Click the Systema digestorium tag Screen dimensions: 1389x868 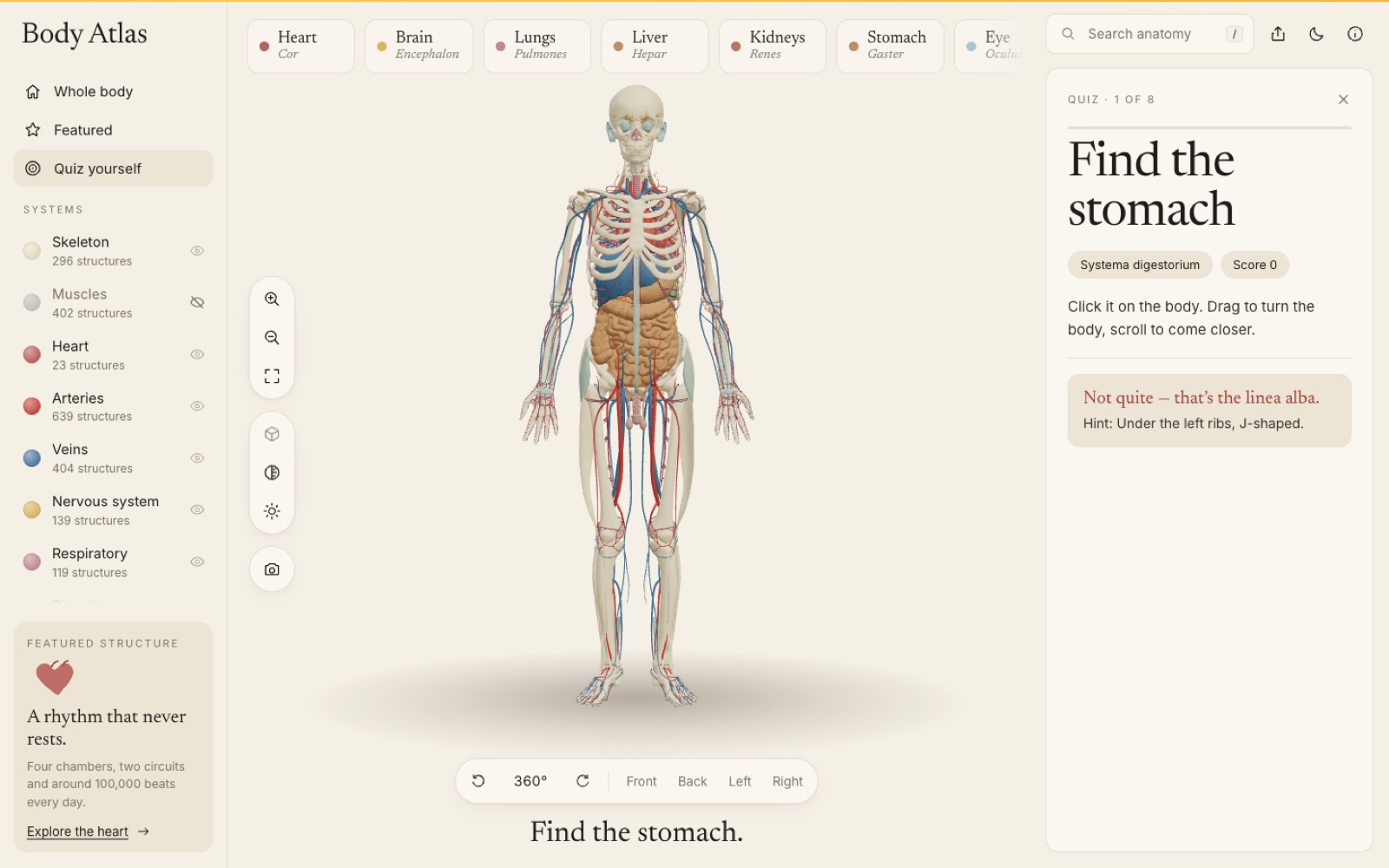(x=1140, y=265)
